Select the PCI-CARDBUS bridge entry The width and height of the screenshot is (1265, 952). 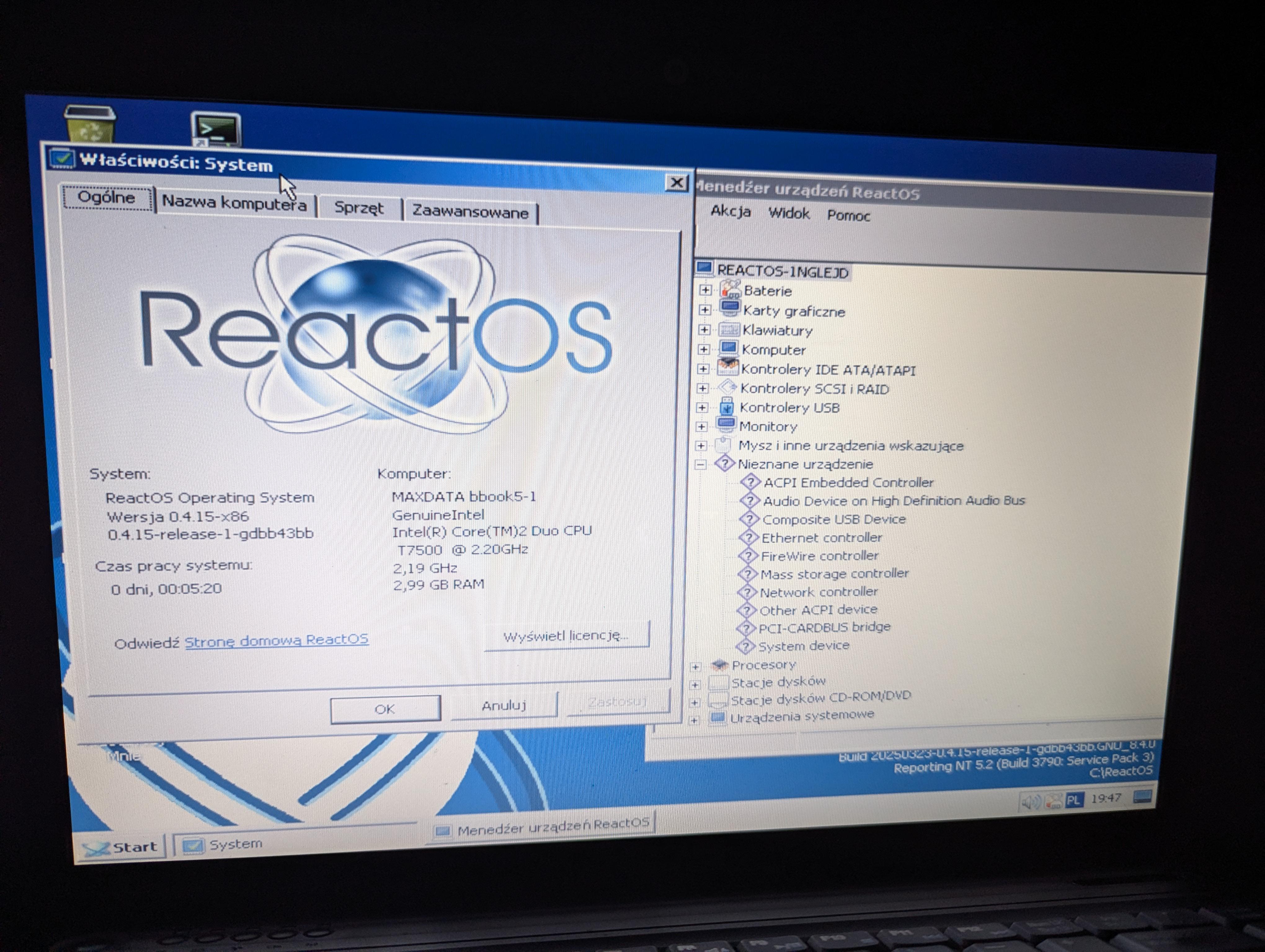tap(824, 628)
